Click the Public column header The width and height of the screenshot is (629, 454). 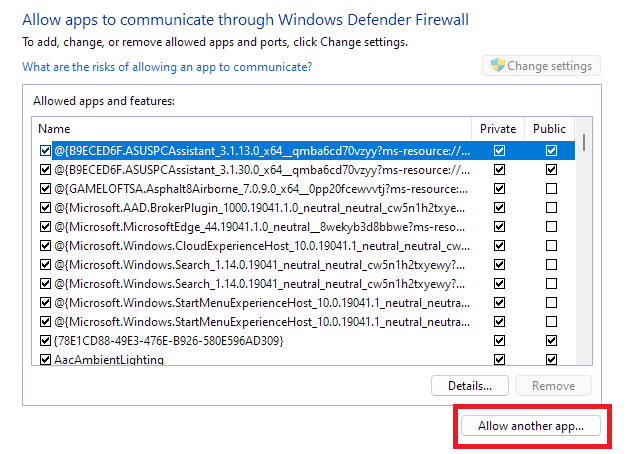550,128
